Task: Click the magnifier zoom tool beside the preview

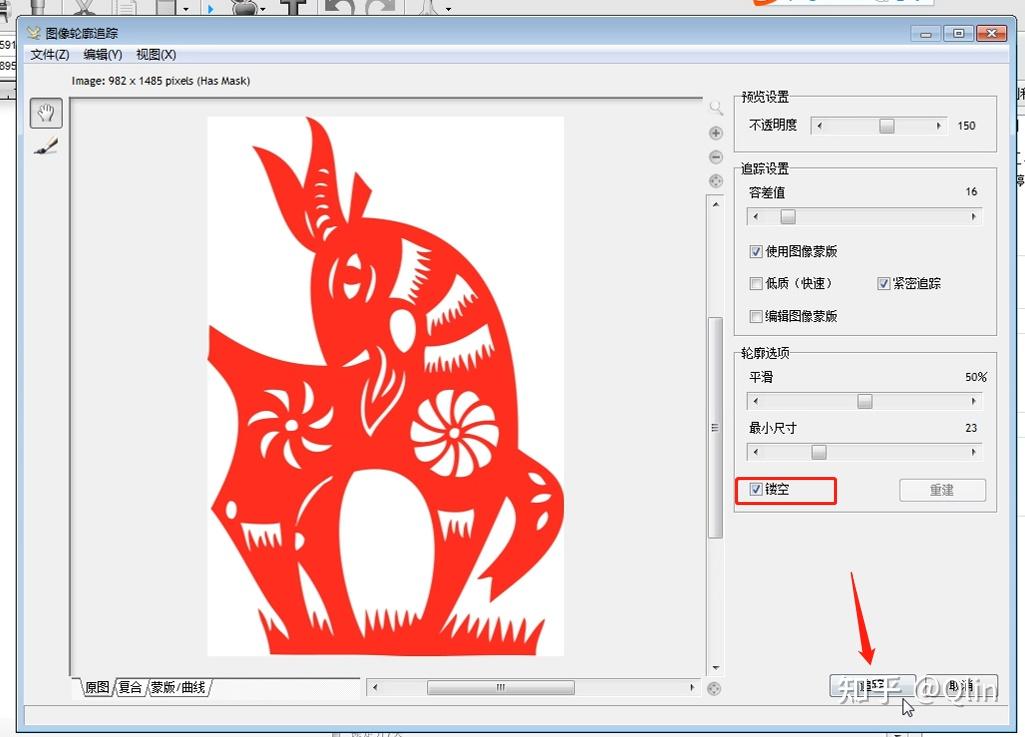Action: [x=715, y=107]
